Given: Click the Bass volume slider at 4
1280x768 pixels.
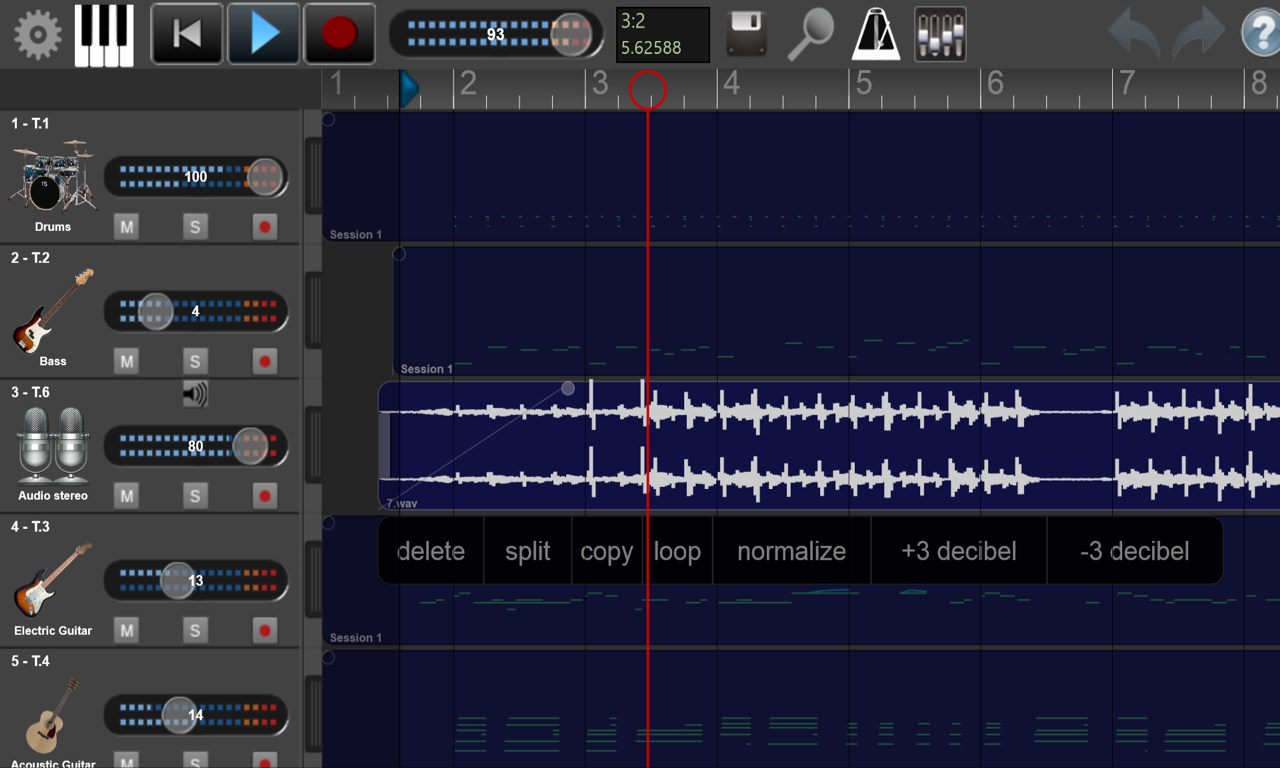Looking at the screenshot, I should click(x=196, y=311).
